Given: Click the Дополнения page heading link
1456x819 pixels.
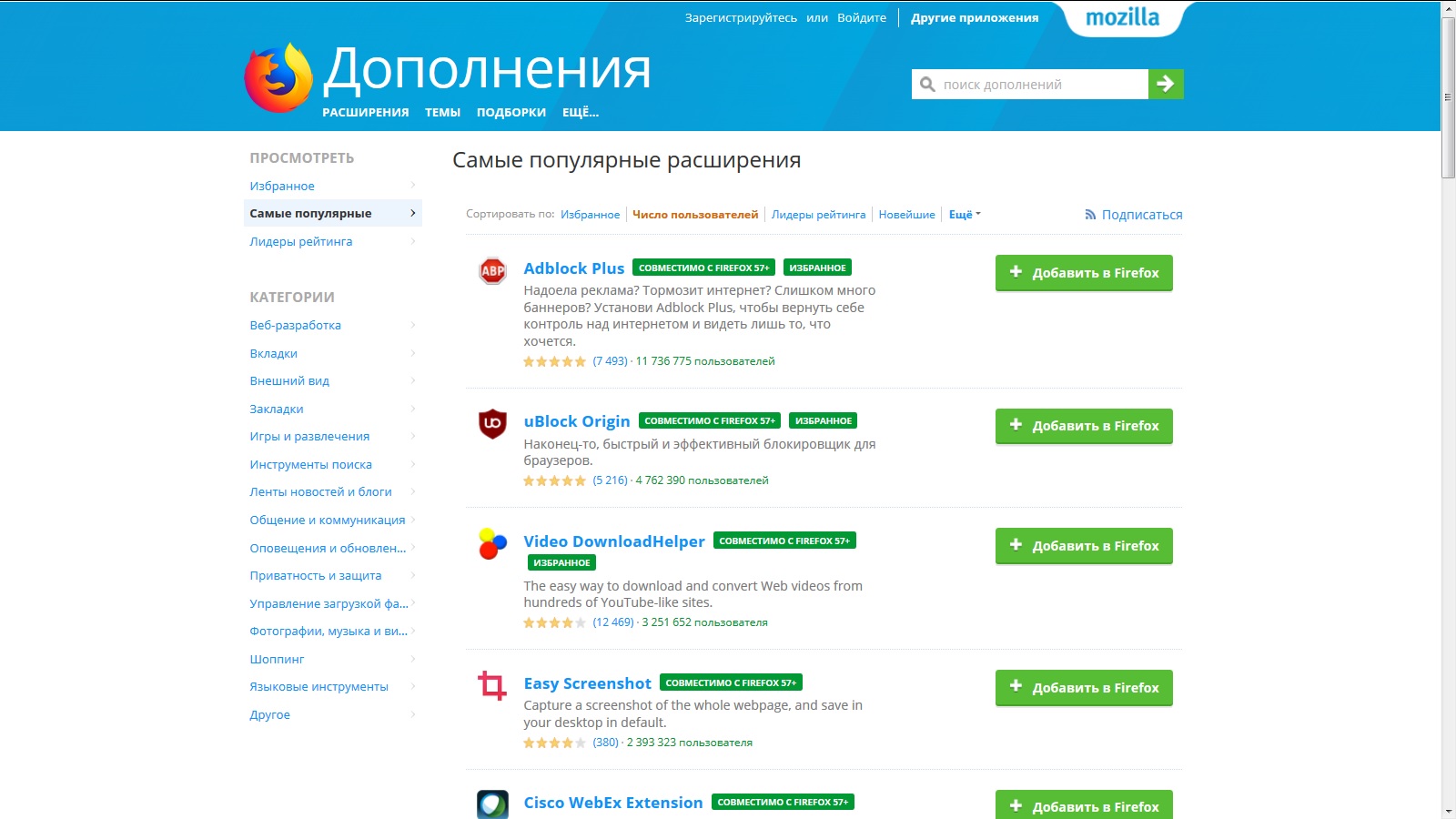Looking at the screenshot, I should pos(487,69).
